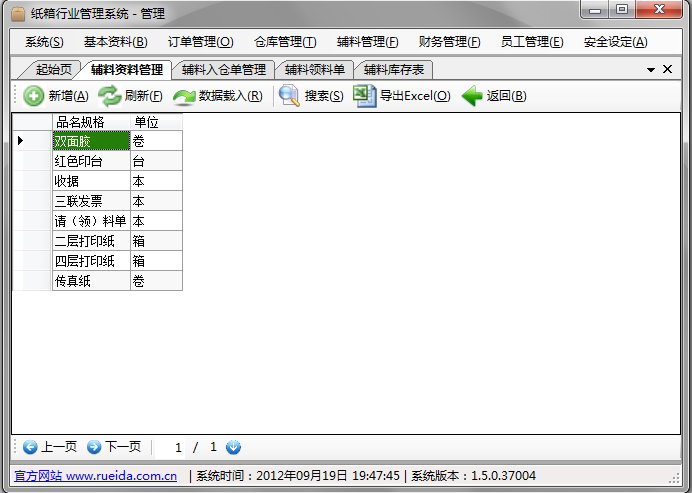Select the 双面胶 cell
The width and height of the screenshot is (692, 493).
tap(91, 141)
